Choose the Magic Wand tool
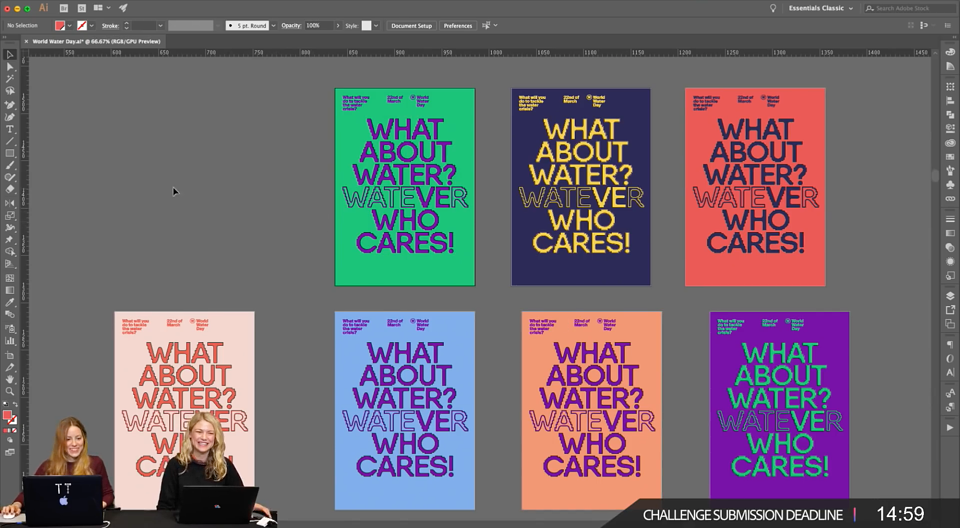Image resolution: width=960 pixels, height=528 pixels. coord(10,79)
